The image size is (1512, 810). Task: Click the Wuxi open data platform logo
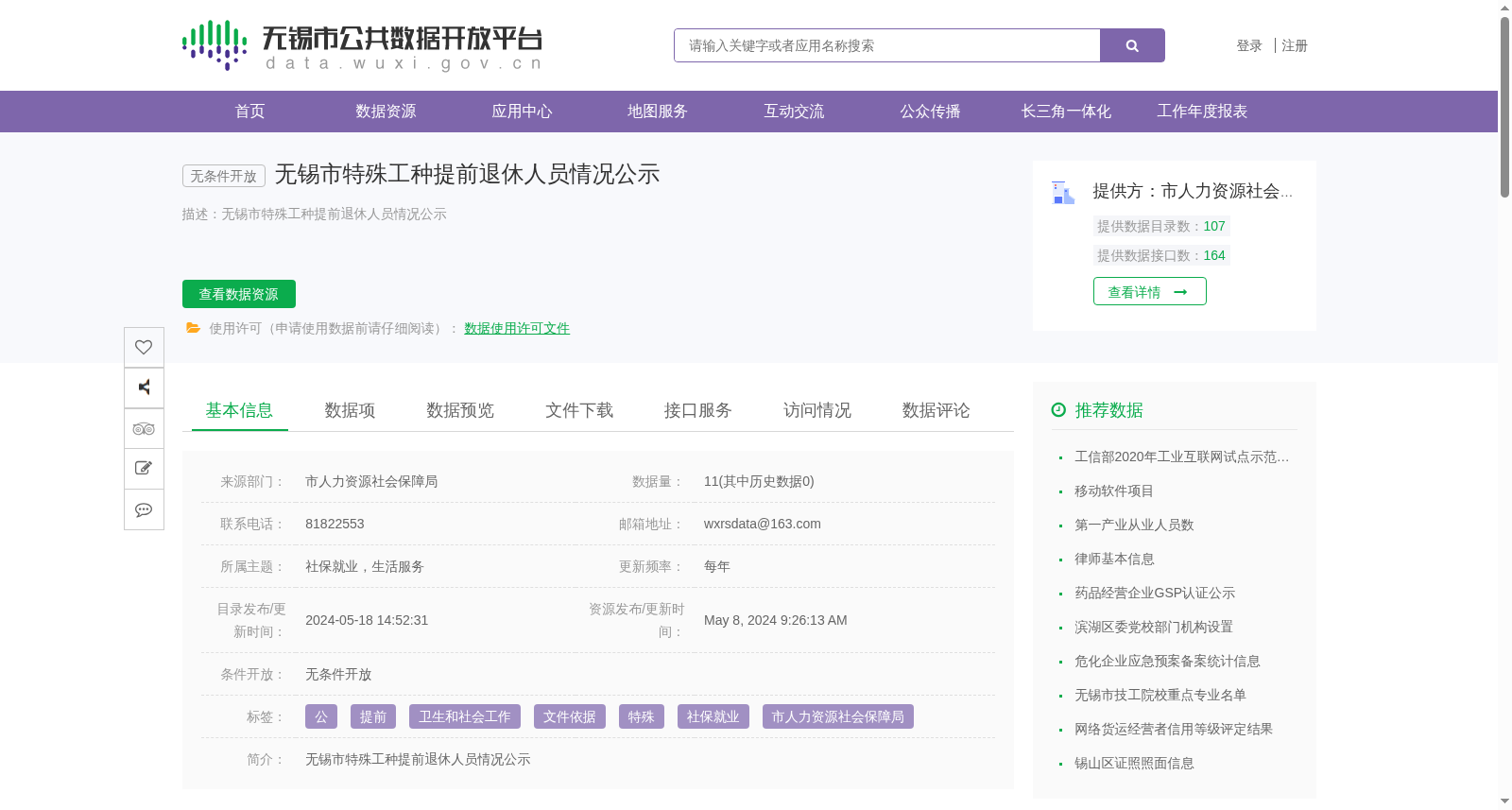[x=363, y=45]
